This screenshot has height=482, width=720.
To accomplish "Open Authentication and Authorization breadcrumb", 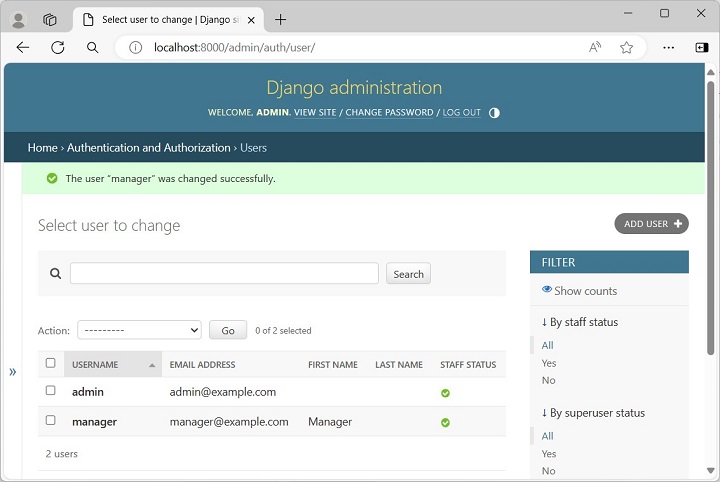I will 149,148.
